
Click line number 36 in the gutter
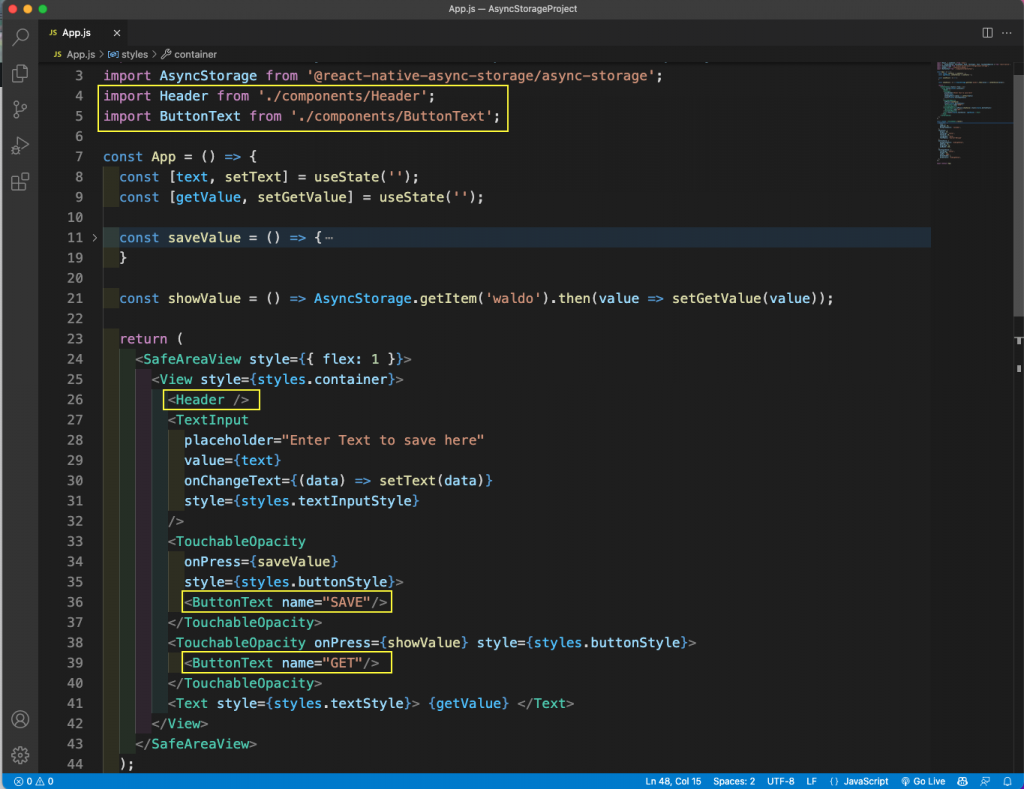[x=75, y=602]
